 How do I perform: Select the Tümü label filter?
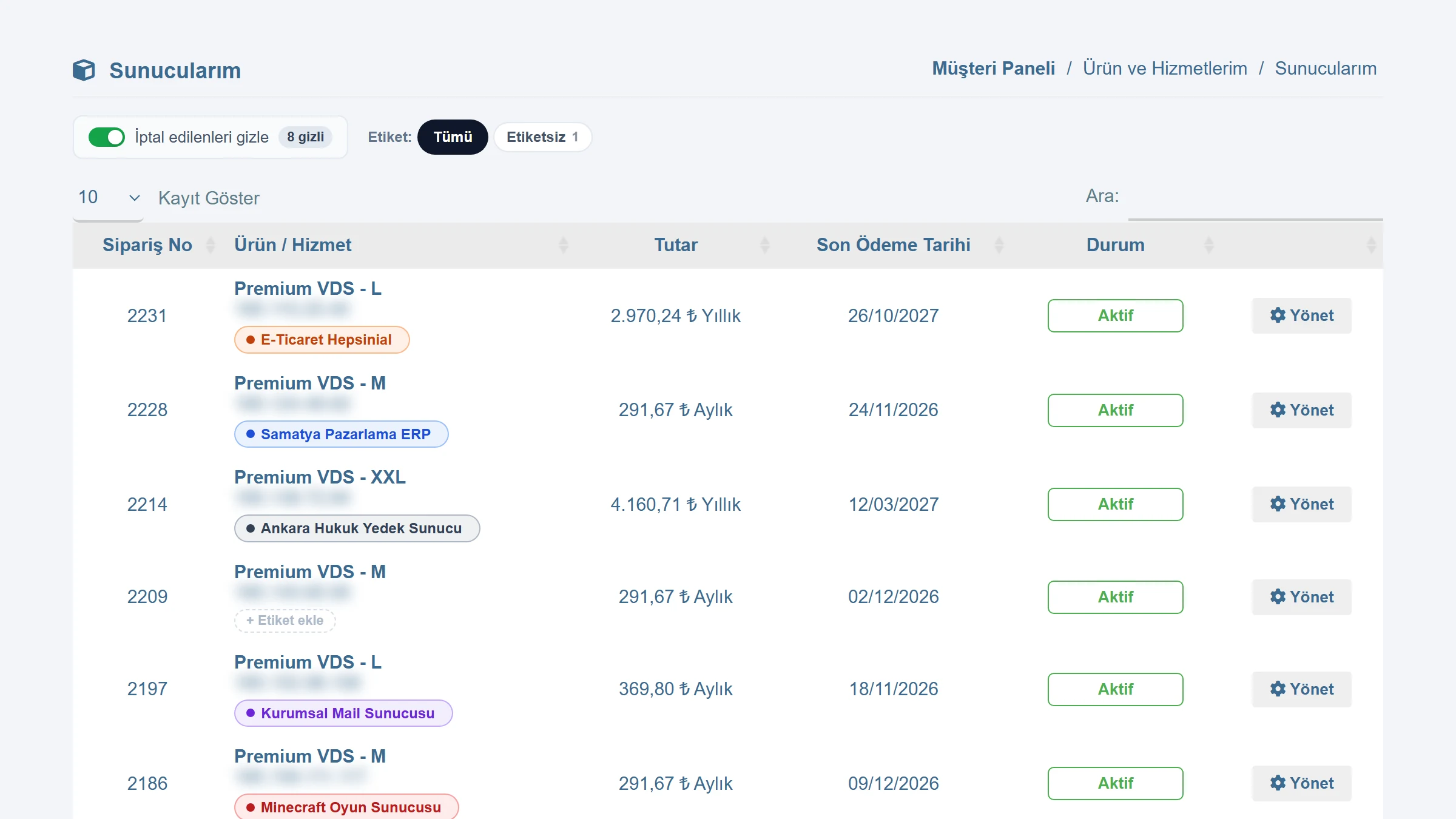453,137
